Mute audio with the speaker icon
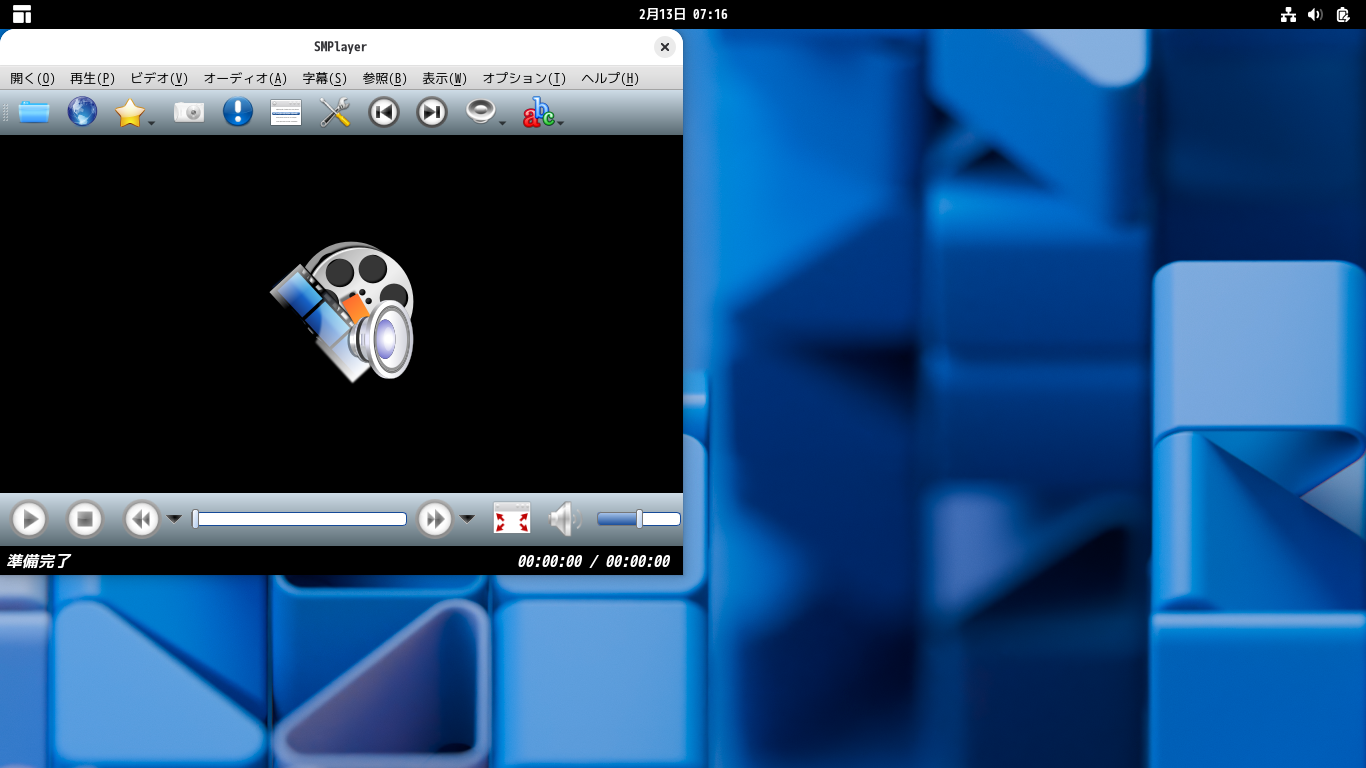This screenshot has width=1366, height=768. click(x=566, y=519)
